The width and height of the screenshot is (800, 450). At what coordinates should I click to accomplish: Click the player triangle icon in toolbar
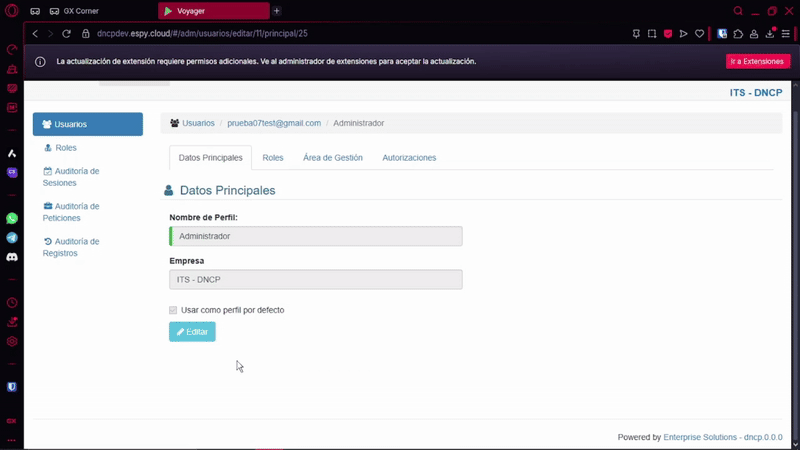pyautogui.click(x=684, y=34)
